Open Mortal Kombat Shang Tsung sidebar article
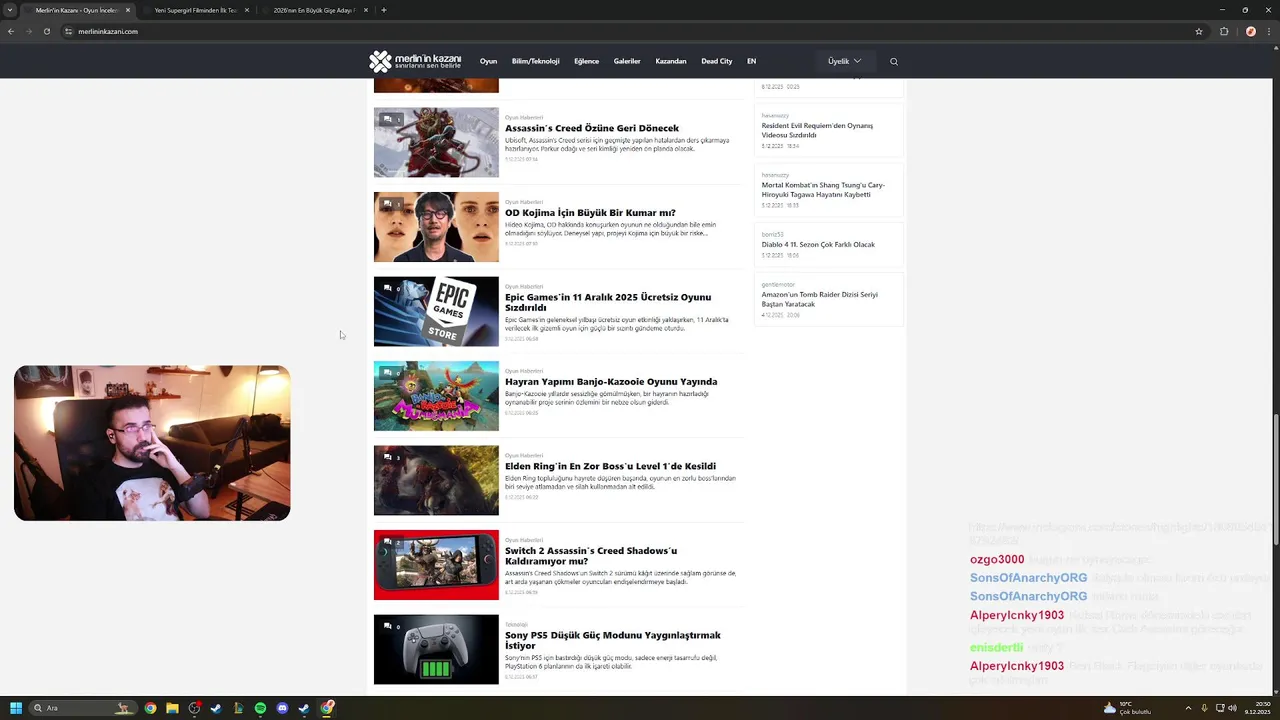 [x=823, y=190]
